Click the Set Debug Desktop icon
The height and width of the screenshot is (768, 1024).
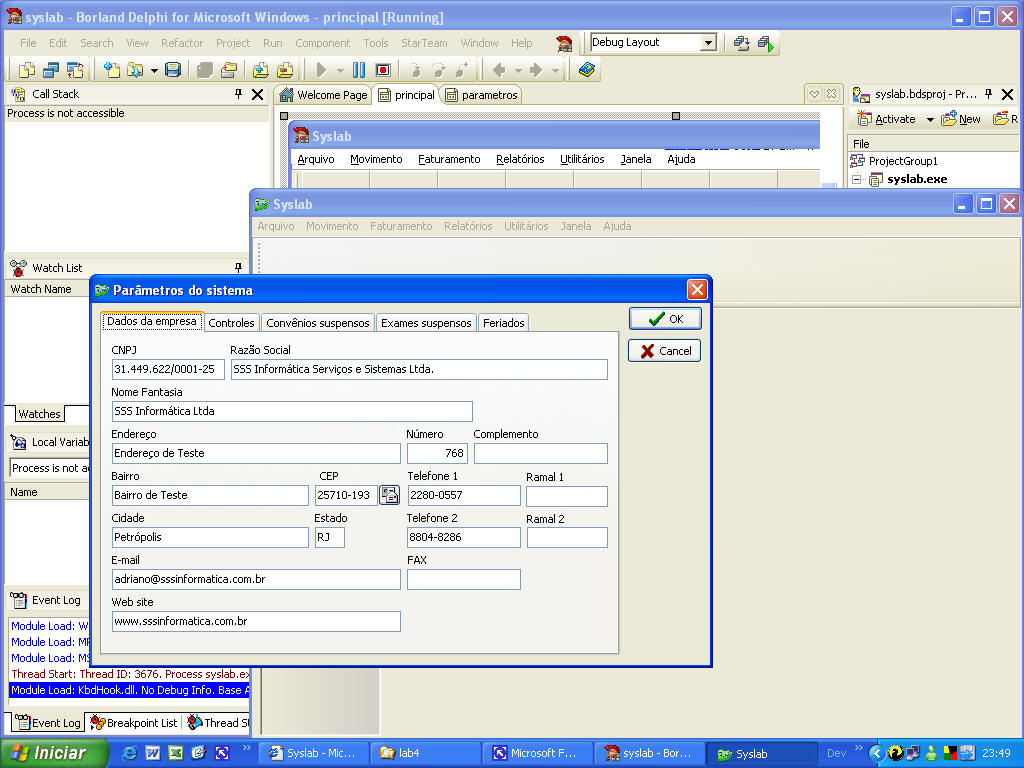766,44
